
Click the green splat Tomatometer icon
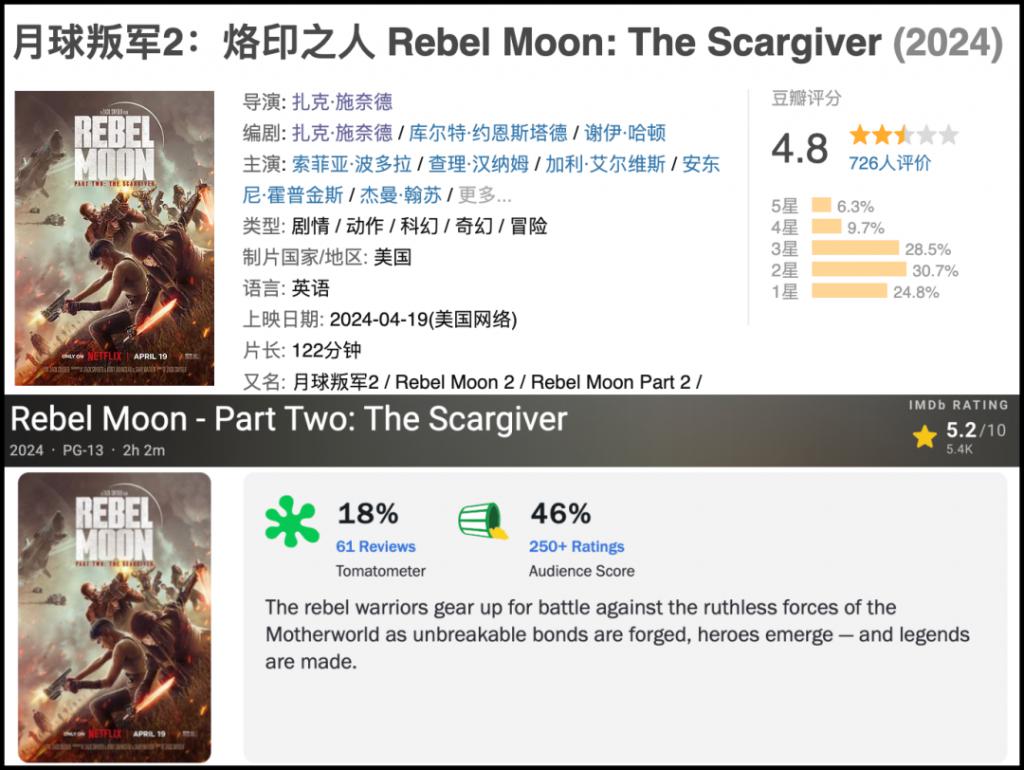pyautogui.click(x=291, y=521)
